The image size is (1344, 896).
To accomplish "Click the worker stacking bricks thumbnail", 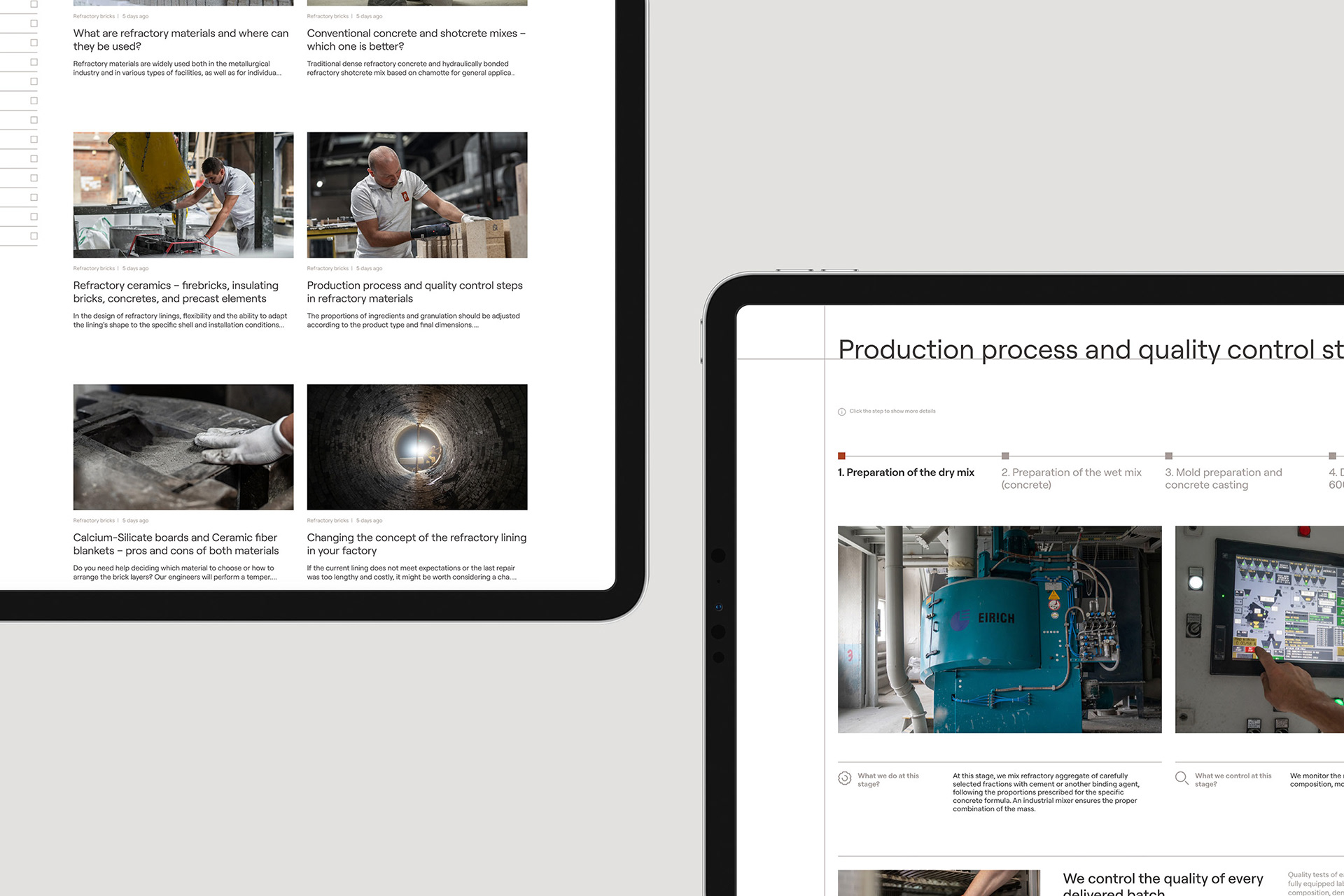I will click(x=417, y=195).
